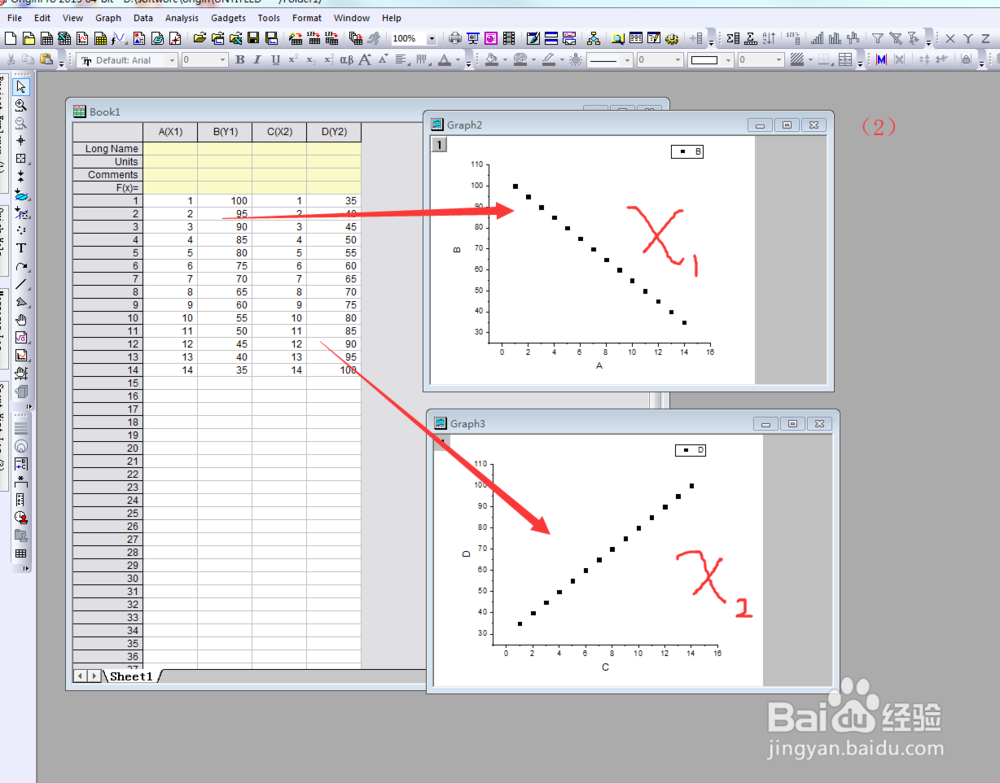Click the legend box in Graph2
1000x783 pixels.
click(x=687, y=152)
